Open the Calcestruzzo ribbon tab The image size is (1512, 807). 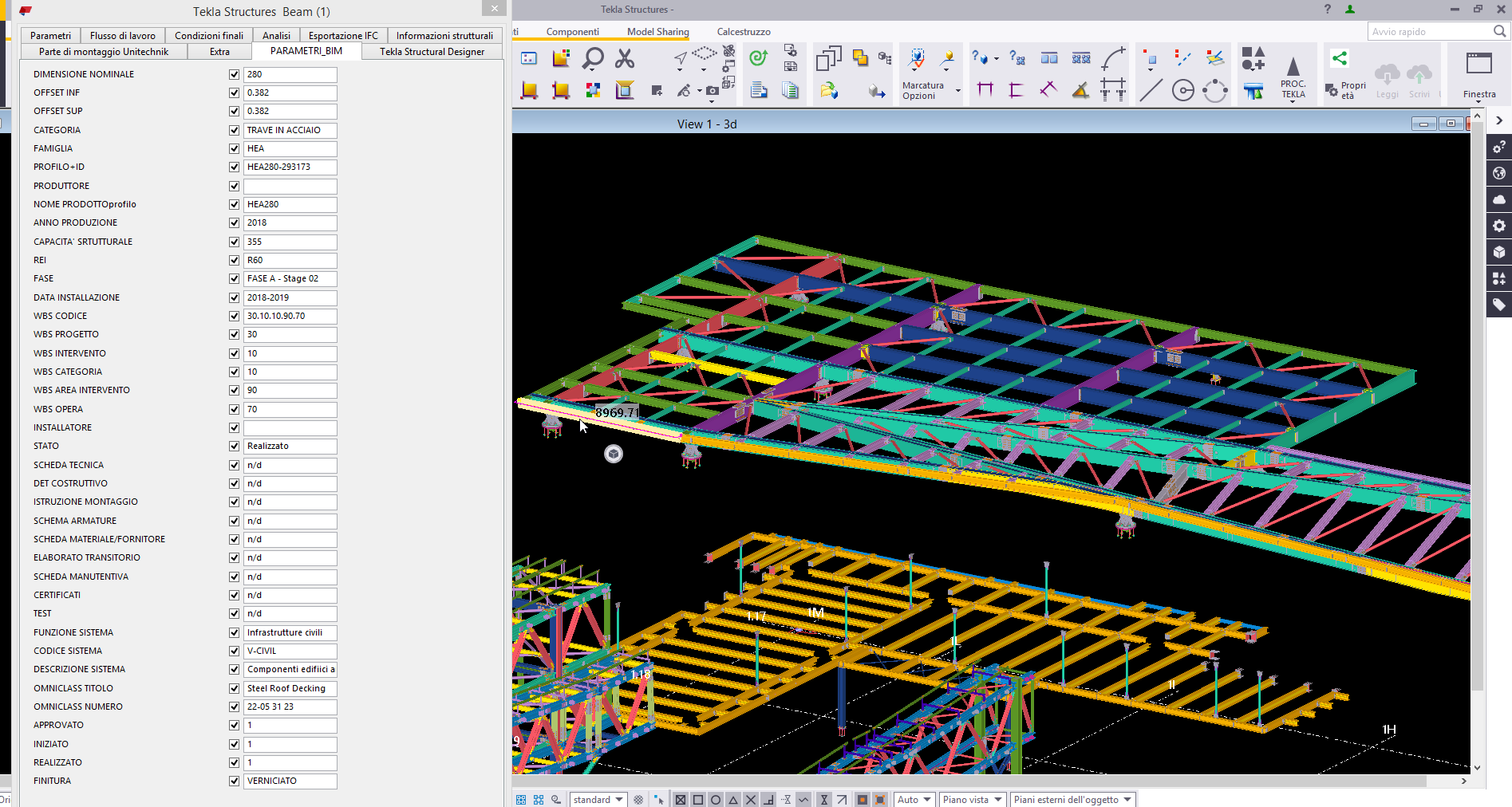(x=744, y=32)
